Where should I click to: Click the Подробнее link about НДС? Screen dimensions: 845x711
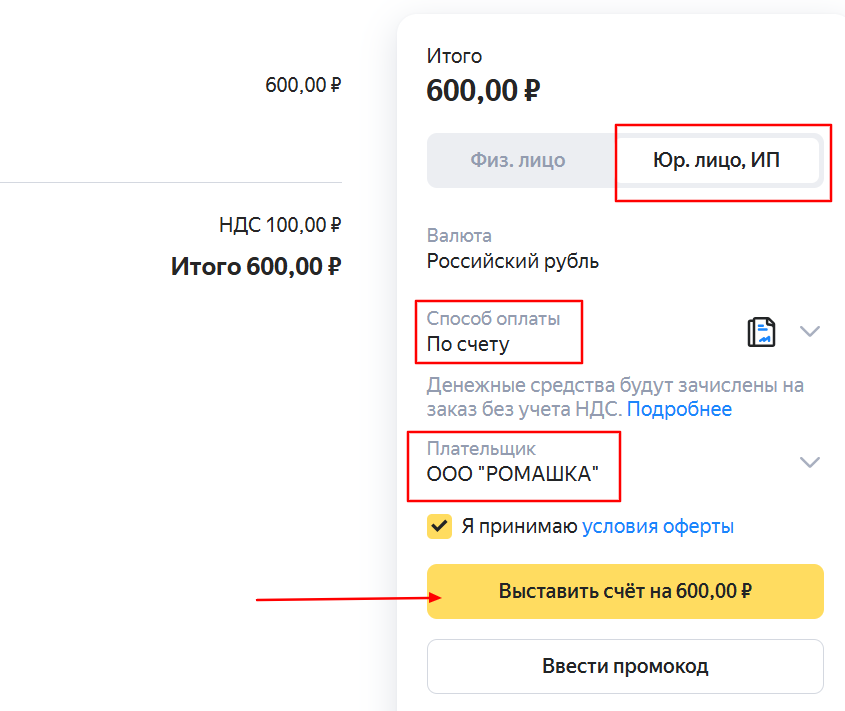(x=679, y=409)
